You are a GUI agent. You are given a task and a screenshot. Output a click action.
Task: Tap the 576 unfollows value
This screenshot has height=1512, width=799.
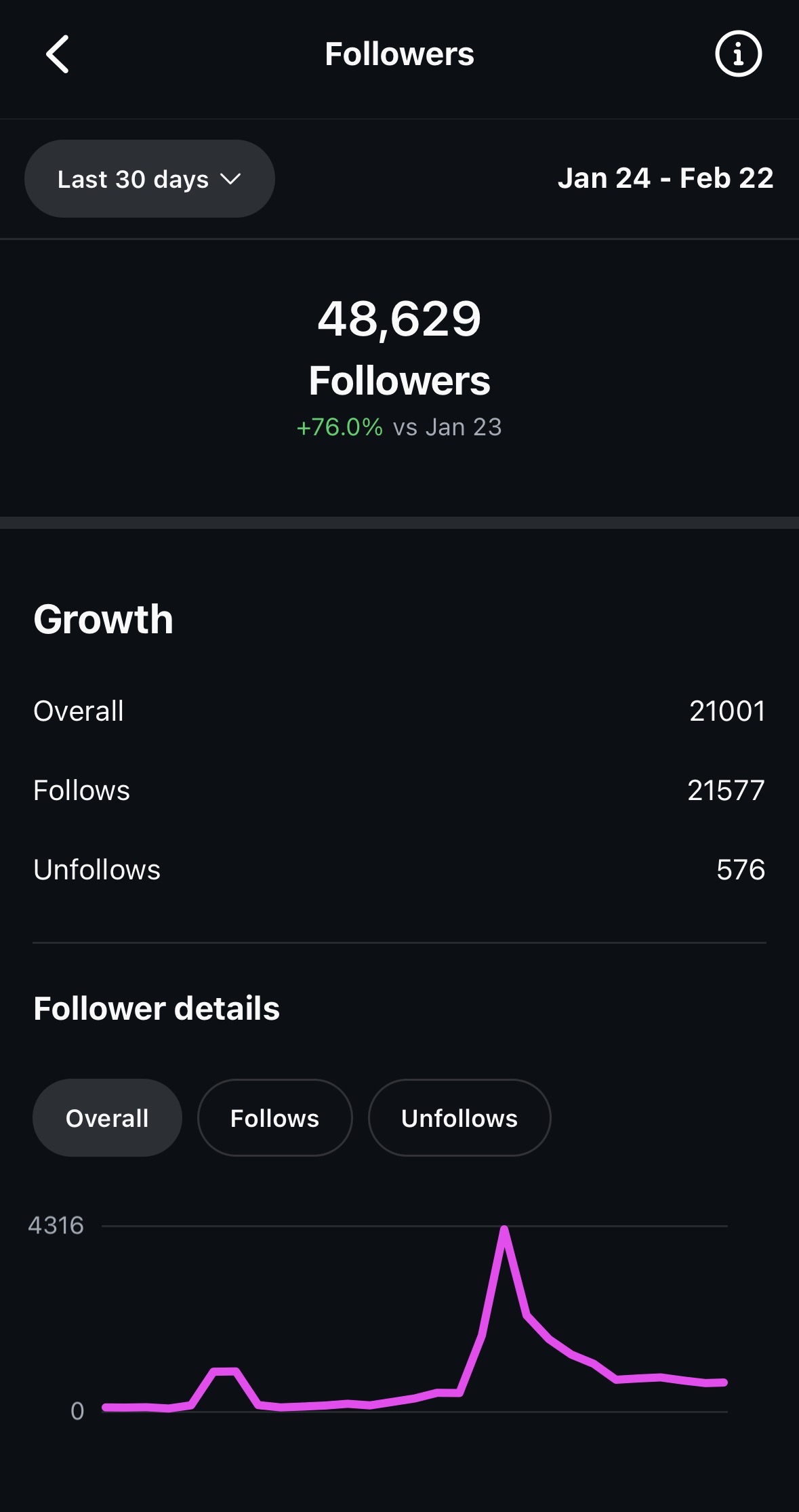[x=741, y=870]
